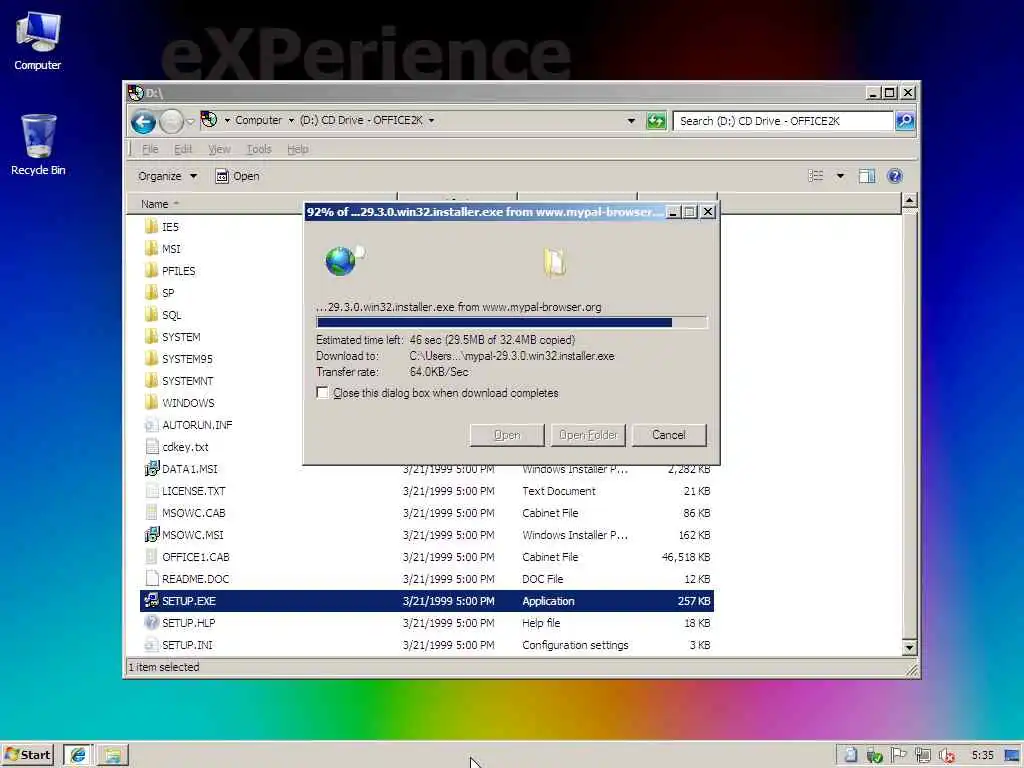This screenshot has height=768, width=1024.
Task: Click the download progress bar
Action: [x=511, y=322]
